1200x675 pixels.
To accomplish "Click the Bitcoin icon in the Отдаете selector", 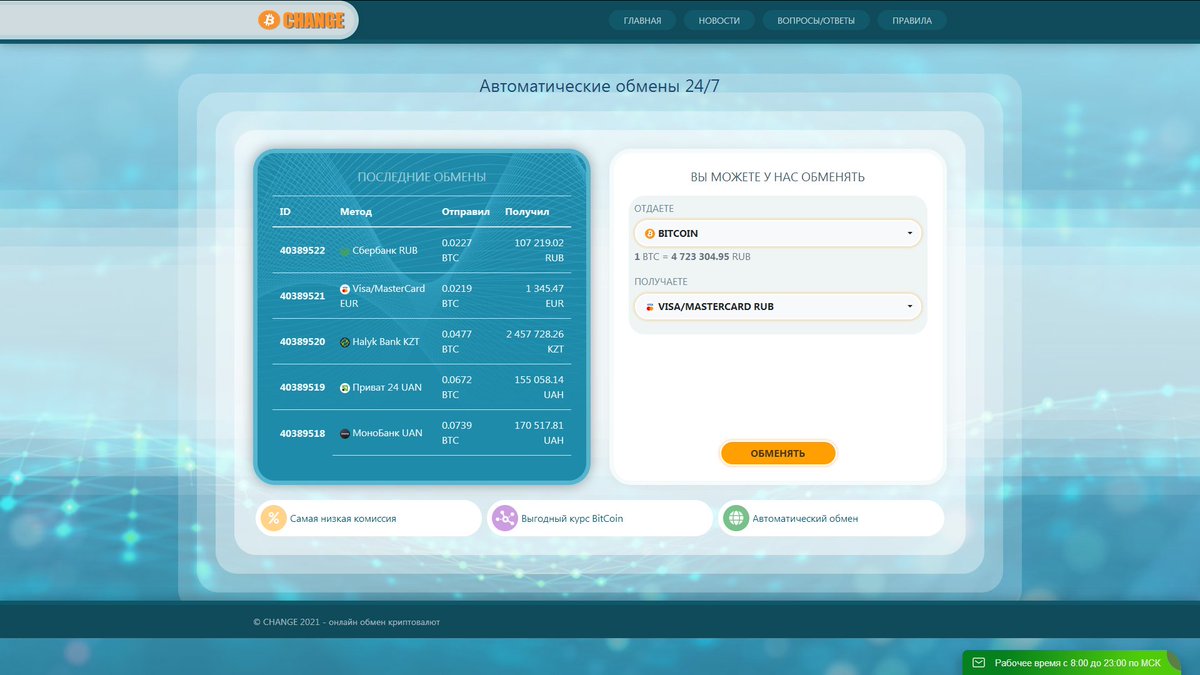I will pyautogui.click(x=649, y=233).
